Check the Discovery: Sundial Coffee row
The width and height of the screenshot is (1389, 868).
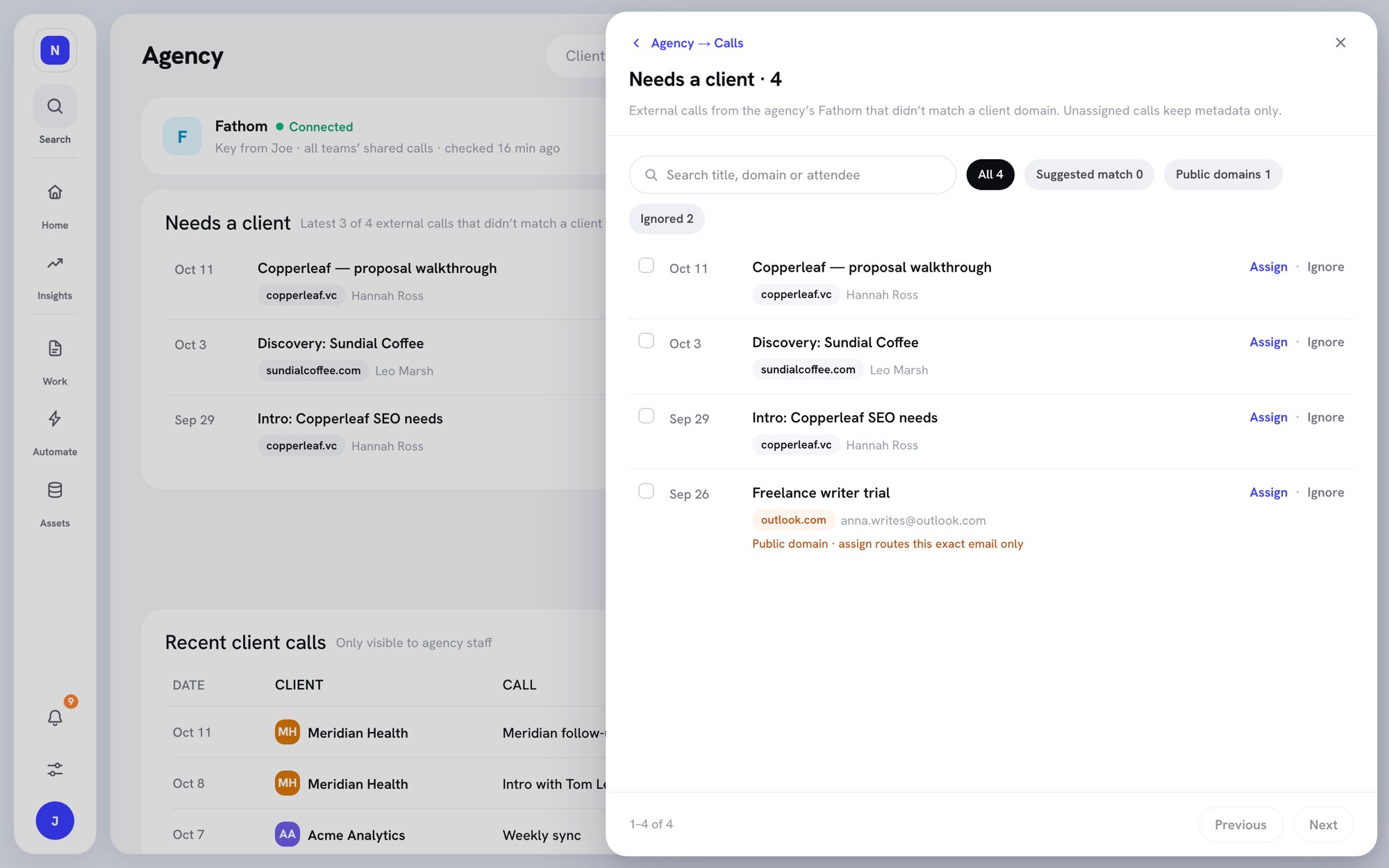point(646,341)
